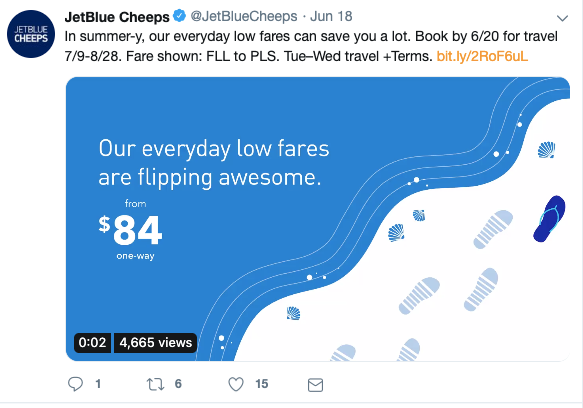The height and width of the screenshot is (408, 583).
Task: Click the $84 fare price in video
Action: pos(131,230)
